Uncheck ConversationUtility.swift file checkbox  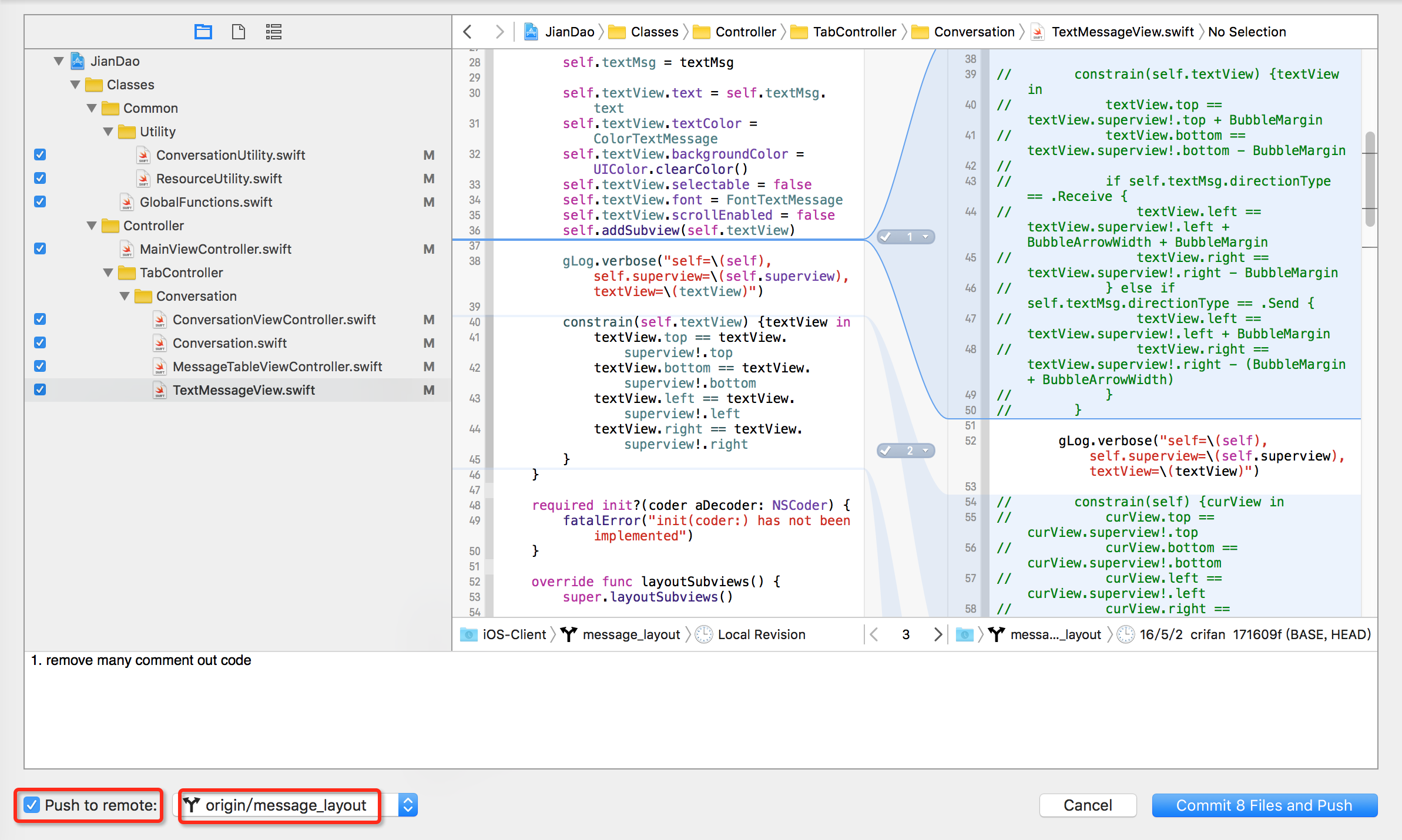[40, 155]
